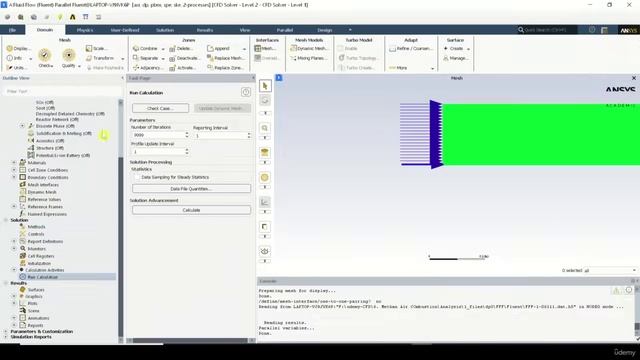
Task: Select Boundary Conditions in the outline tree
Action: (48, 178)
